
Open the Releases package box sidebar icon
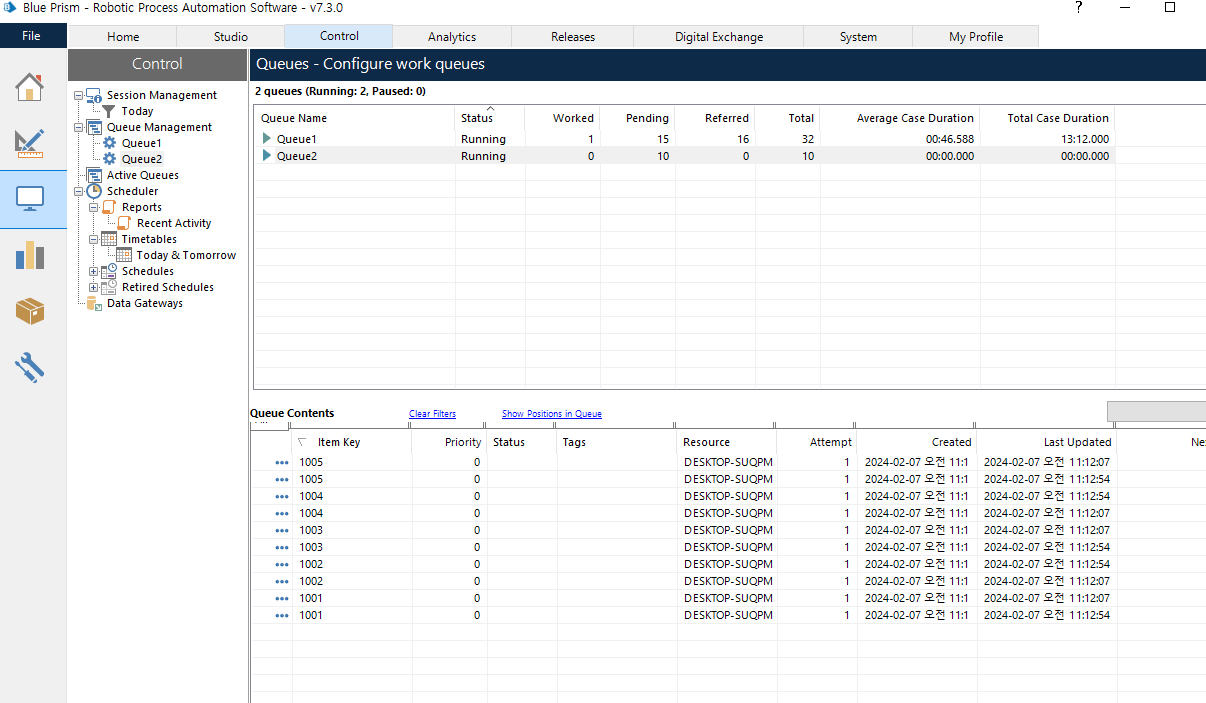tap(30, 311)
